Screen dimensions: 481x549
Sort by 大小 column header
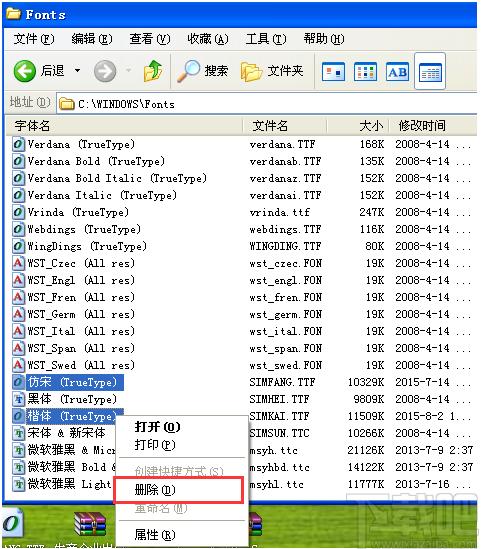point(358,126)
